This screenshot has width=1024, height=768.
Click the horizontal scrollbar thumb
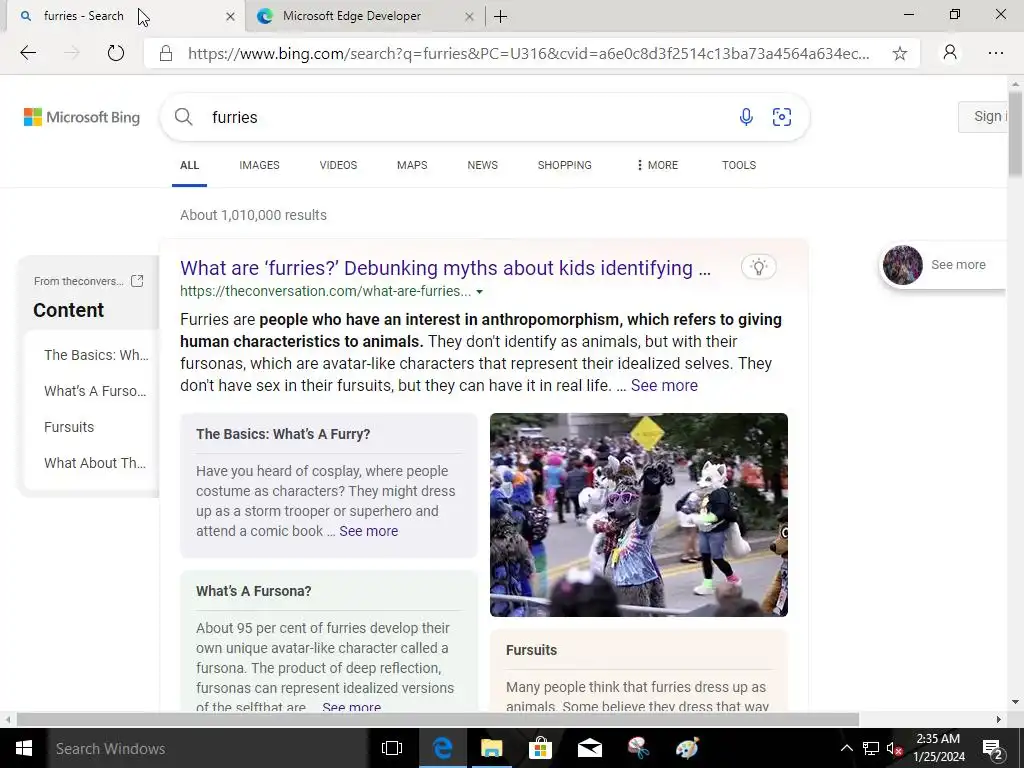tap(438, 720)
